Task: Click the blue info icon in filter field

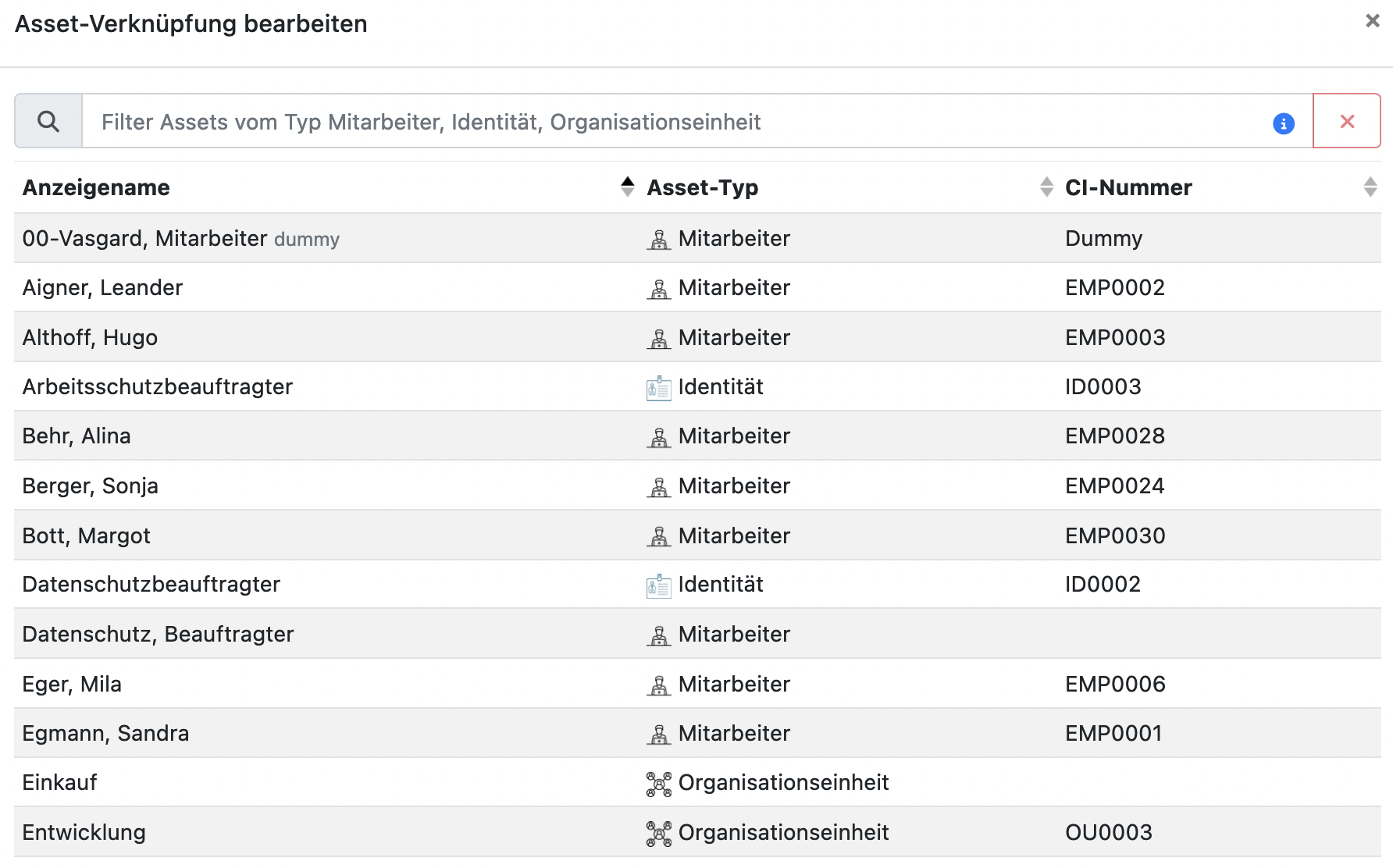Action: coord(1284,123)
